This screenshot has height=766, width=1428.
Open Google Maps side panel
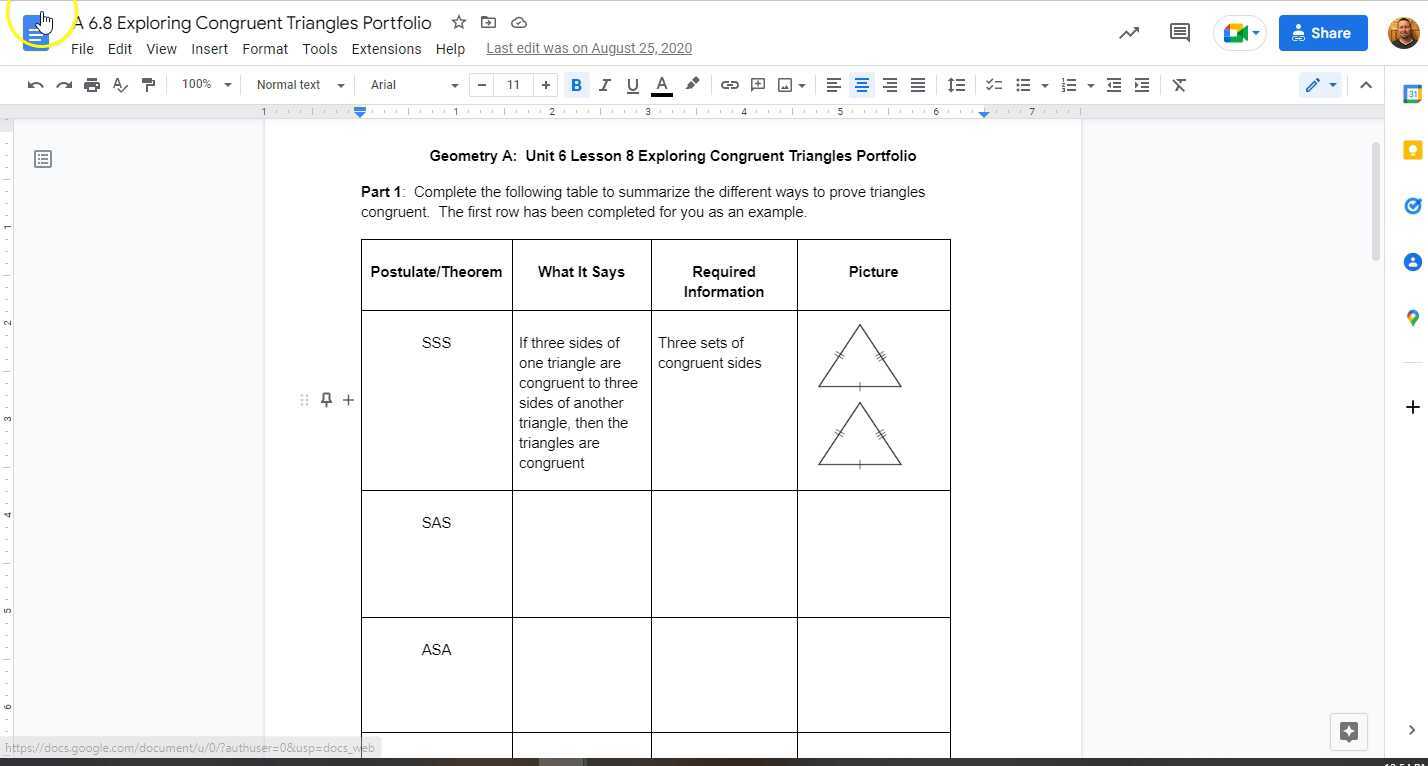[1412, 318]
